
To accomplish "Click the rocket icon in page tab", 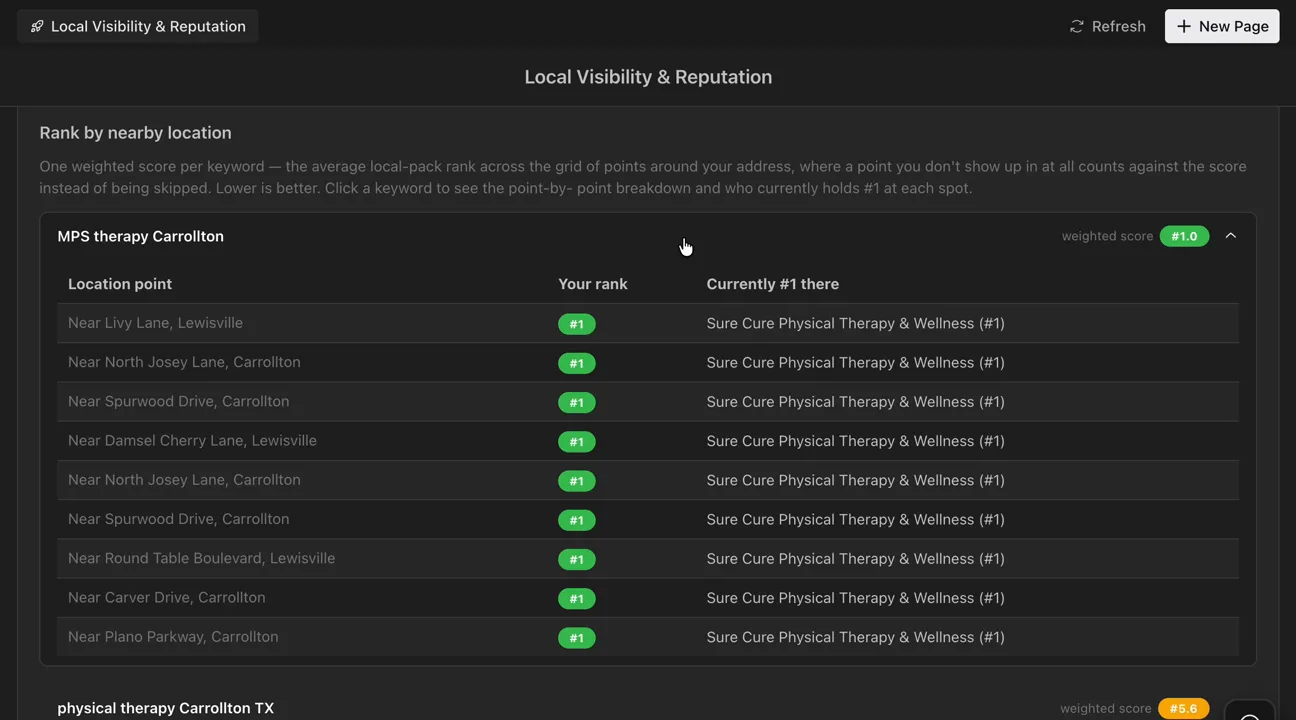I will tap(37, 26).
